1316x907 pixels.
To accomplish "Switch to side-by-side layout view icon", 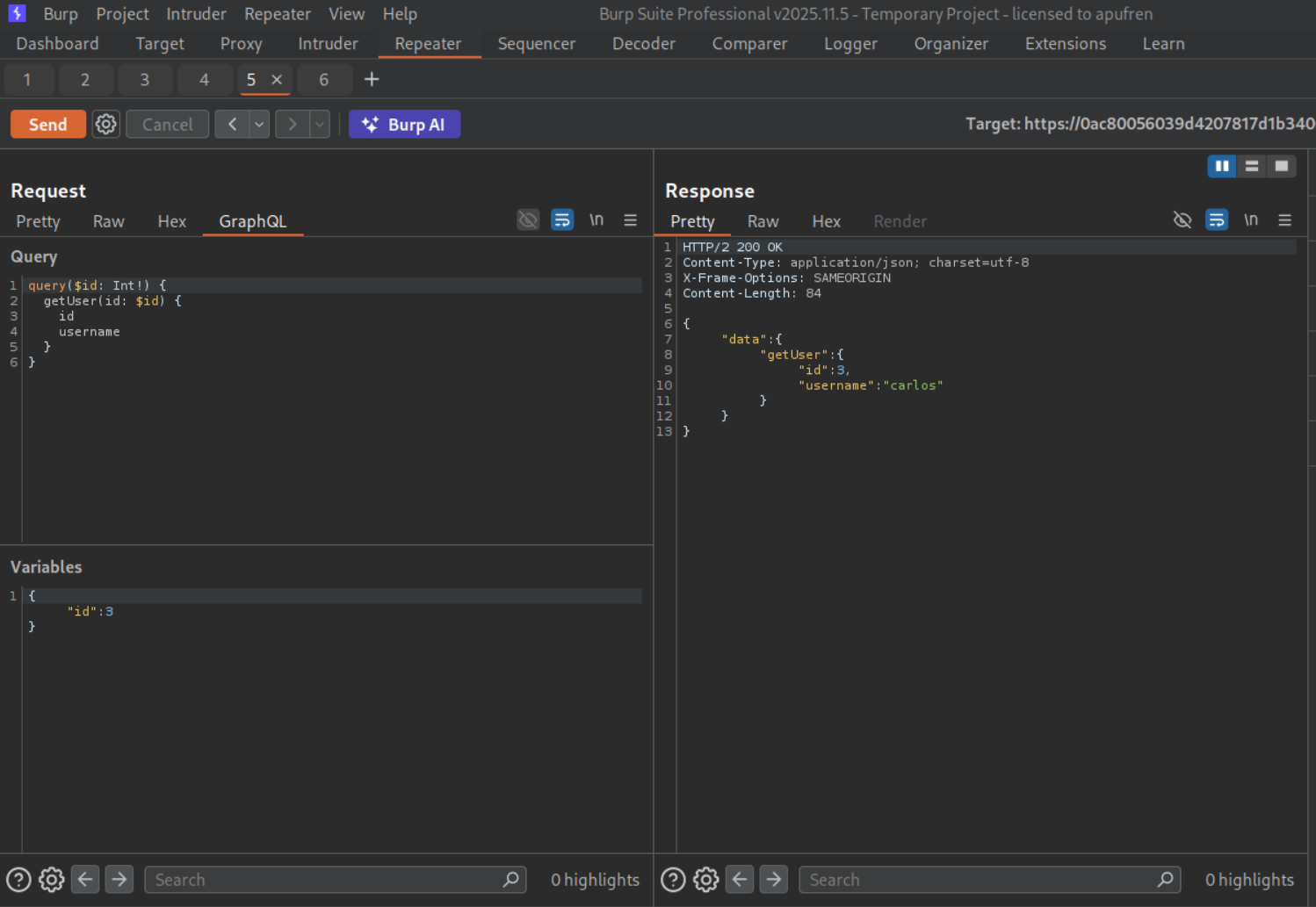I will (x=1221, y=166).
